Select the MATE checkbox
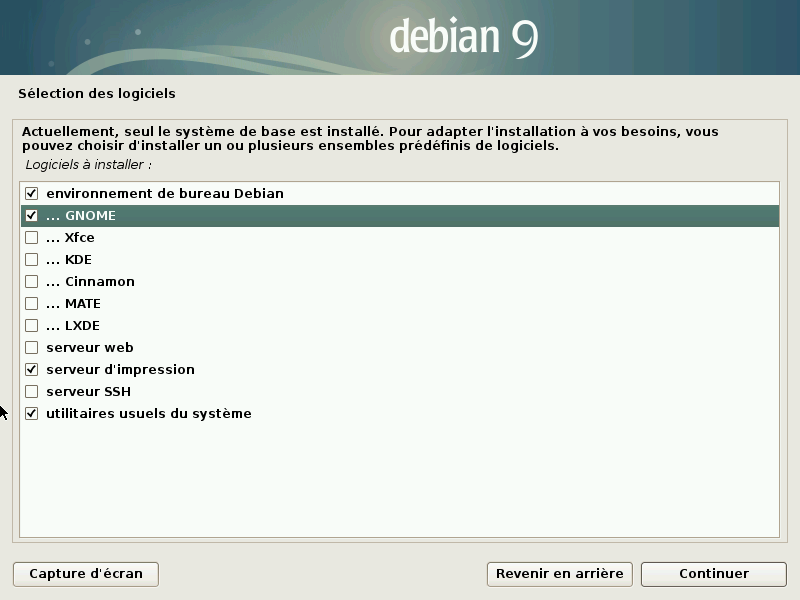The height and width of the screenshot is (600, 800). [31, 303]
